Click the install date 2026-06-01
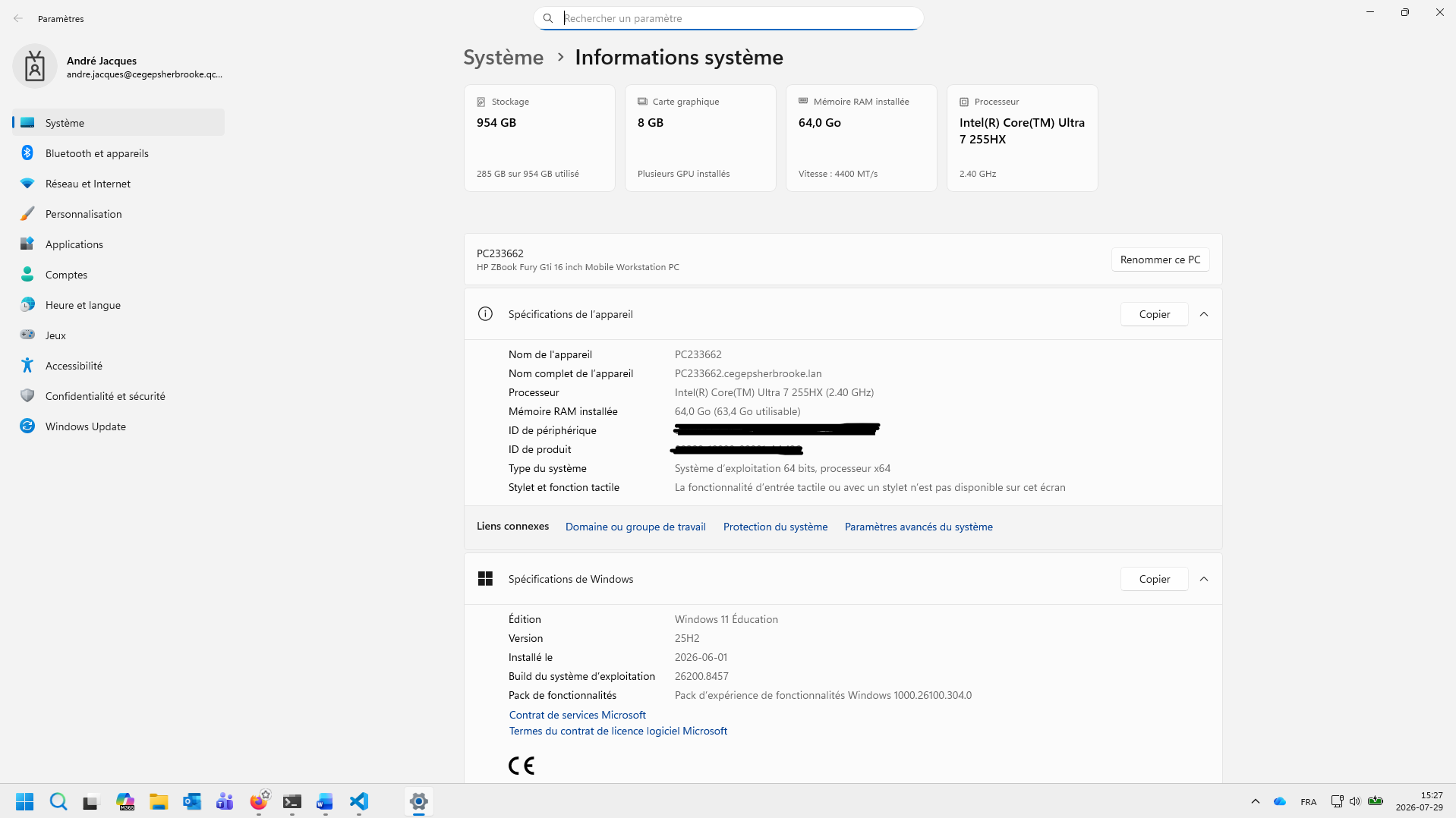1456x818 pixels. pos(701,657)
